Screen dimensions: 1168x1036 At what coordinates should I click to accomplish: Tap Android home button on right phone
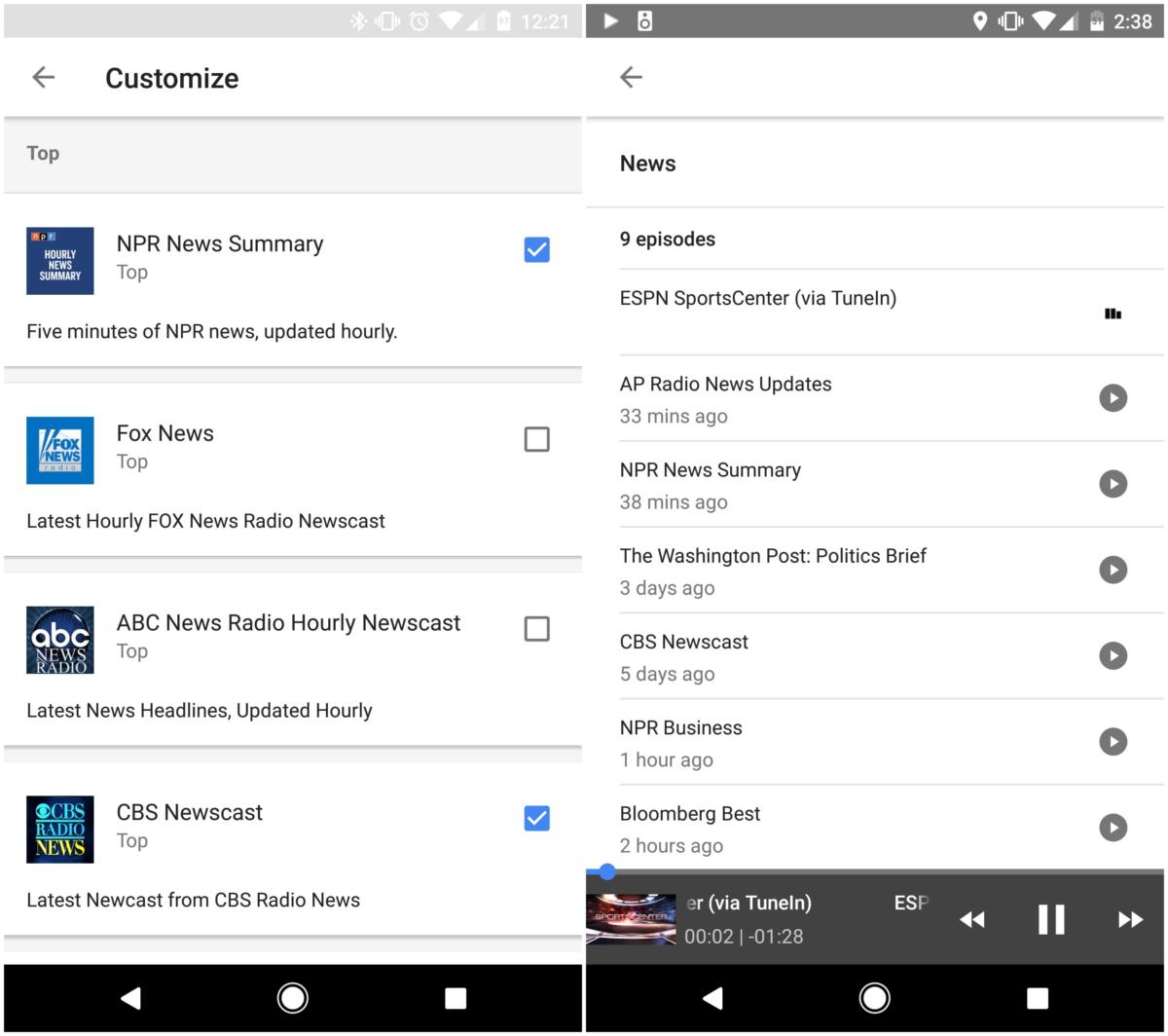(874, 998)
